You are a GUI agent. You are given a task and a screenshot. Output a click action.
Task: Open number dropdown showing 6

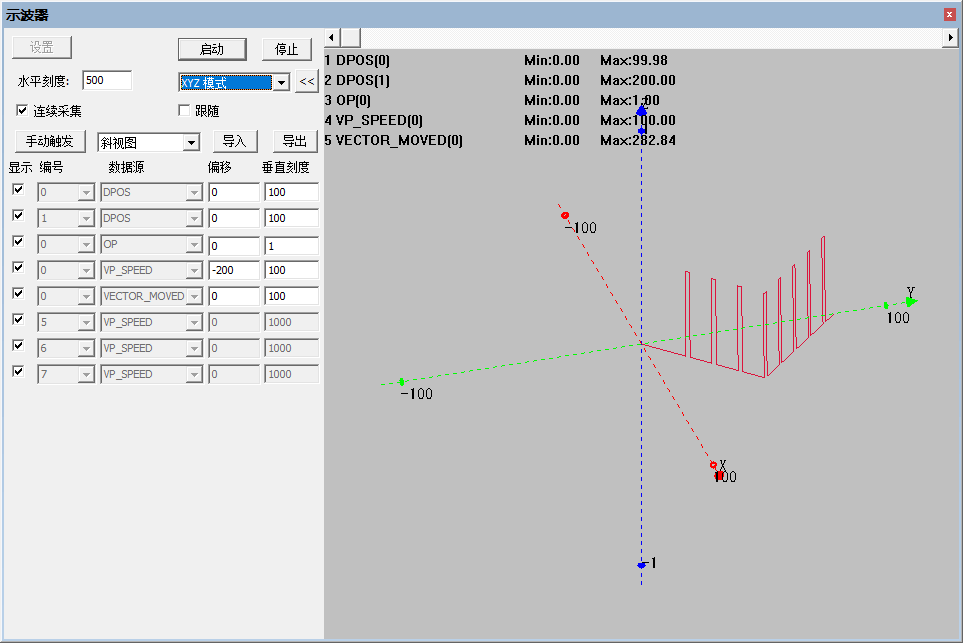(x=86, y=348)
